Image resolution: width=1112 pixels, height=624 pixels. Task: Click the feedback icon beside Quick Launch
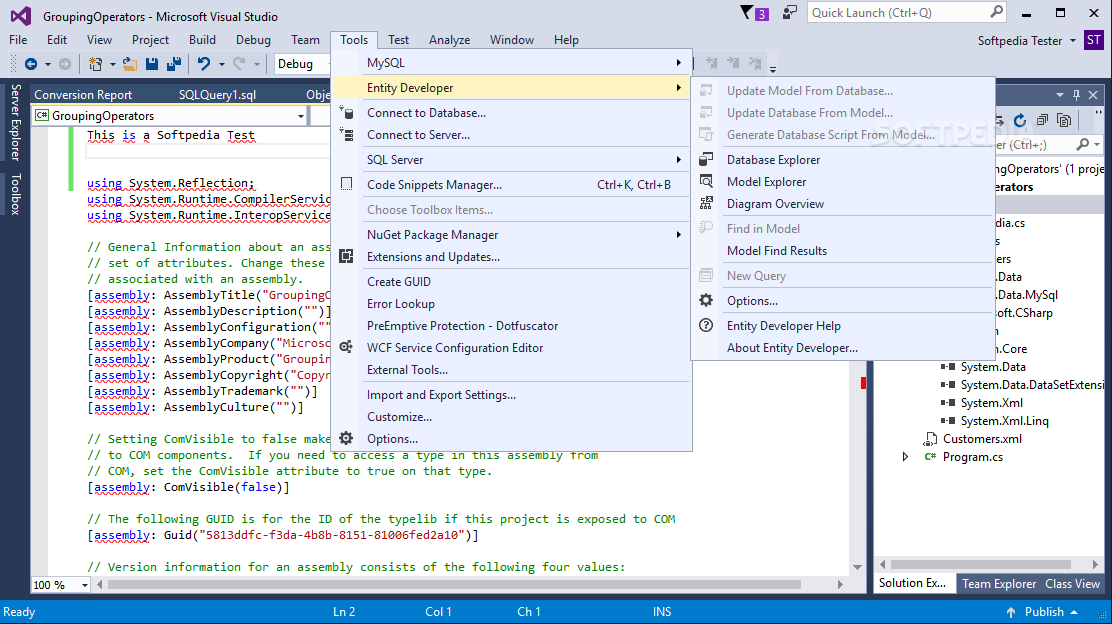789,13
